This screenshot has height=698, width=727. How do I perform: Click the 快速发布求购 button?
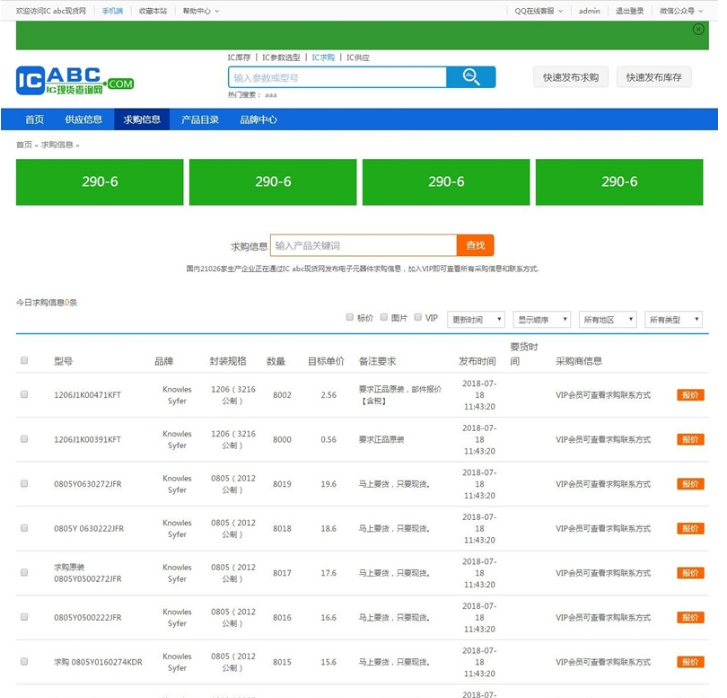coord(571,77)
